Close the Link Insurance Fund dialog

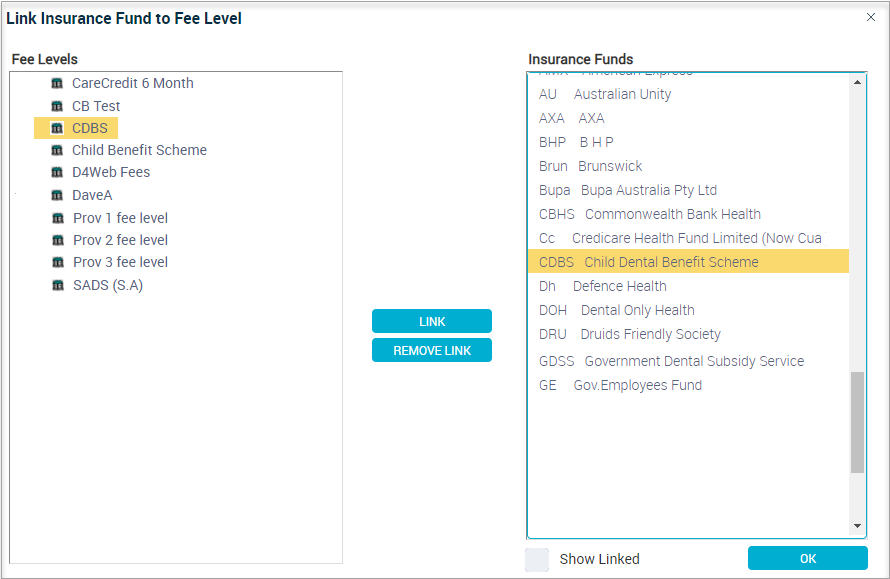[870, 17]
